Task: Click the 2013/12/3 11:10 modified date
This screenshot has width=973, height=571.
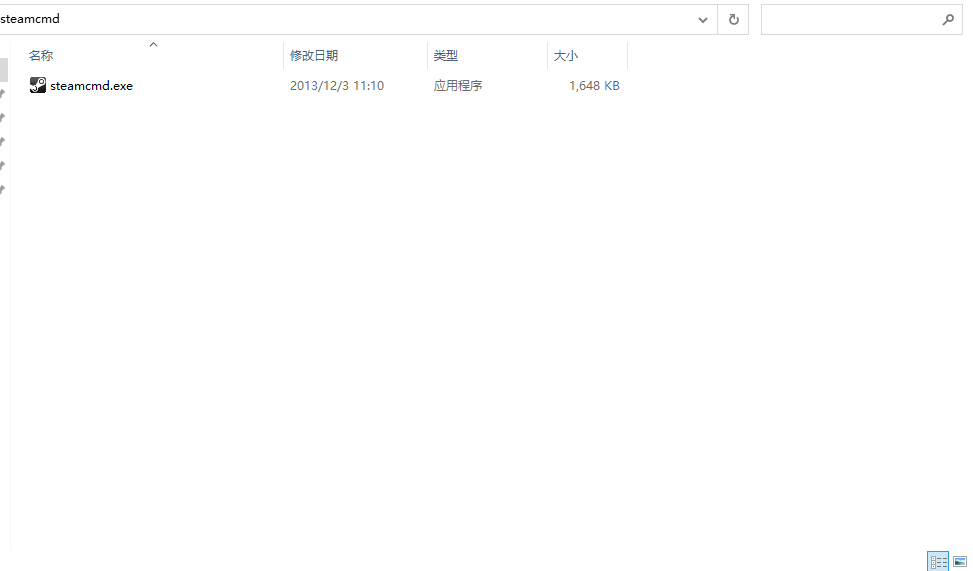Action: pos(337,86)
